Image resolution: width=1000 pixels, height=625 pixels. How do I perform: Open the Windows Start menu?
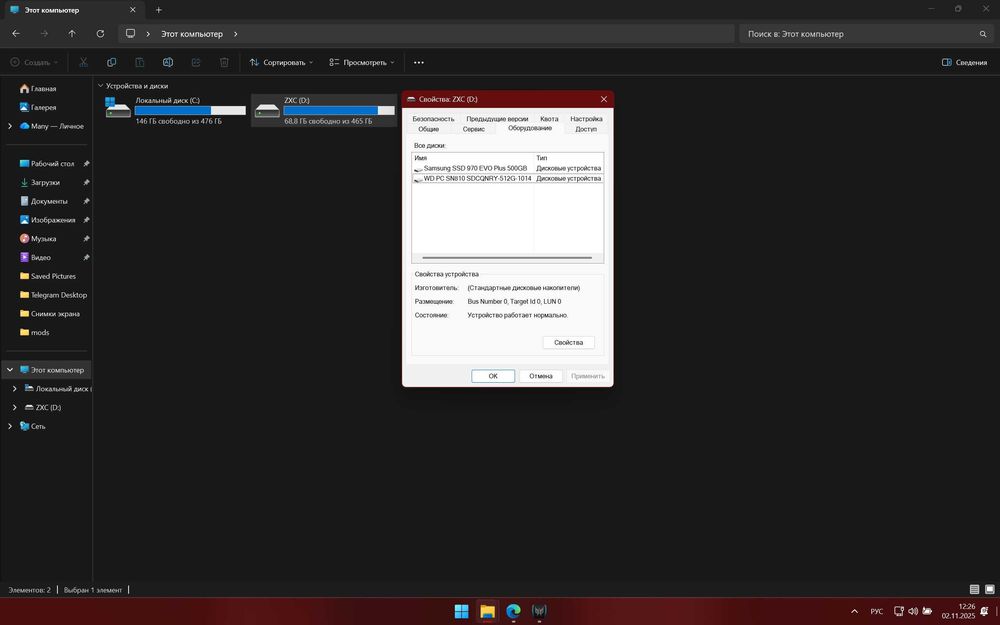(462, 612)
